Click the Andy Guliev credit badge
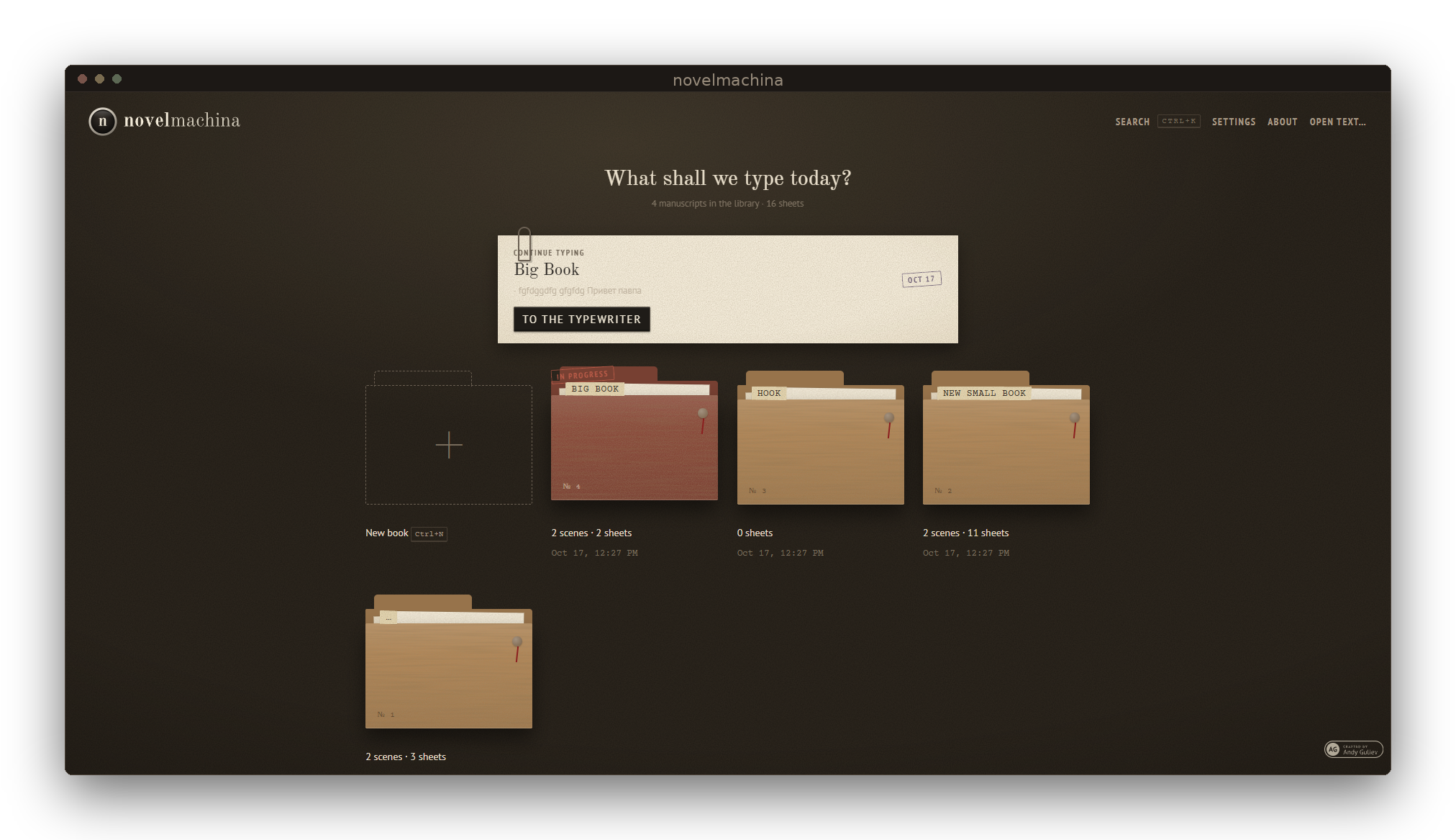Image resolution: width=1456 pixels, height=840 pixels. point(1353,749)
